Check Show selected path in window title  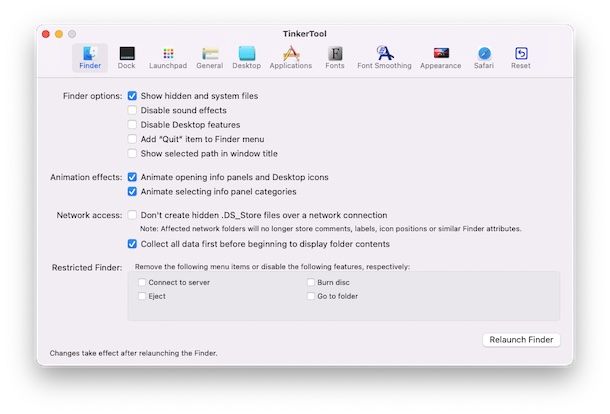click(x=132, y=153)
